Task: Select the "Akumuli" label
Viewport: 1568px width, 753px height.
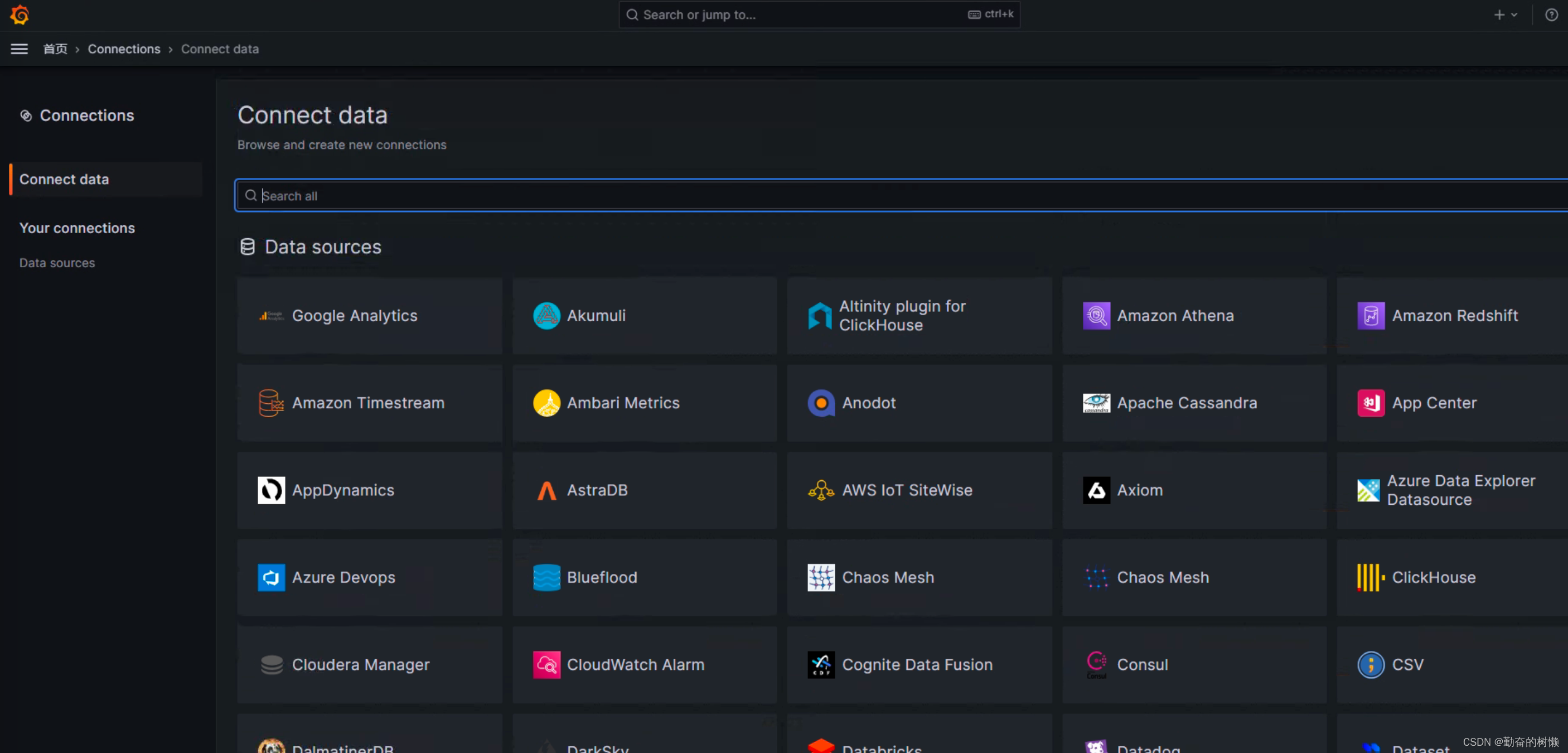Action: click(596, 316)
